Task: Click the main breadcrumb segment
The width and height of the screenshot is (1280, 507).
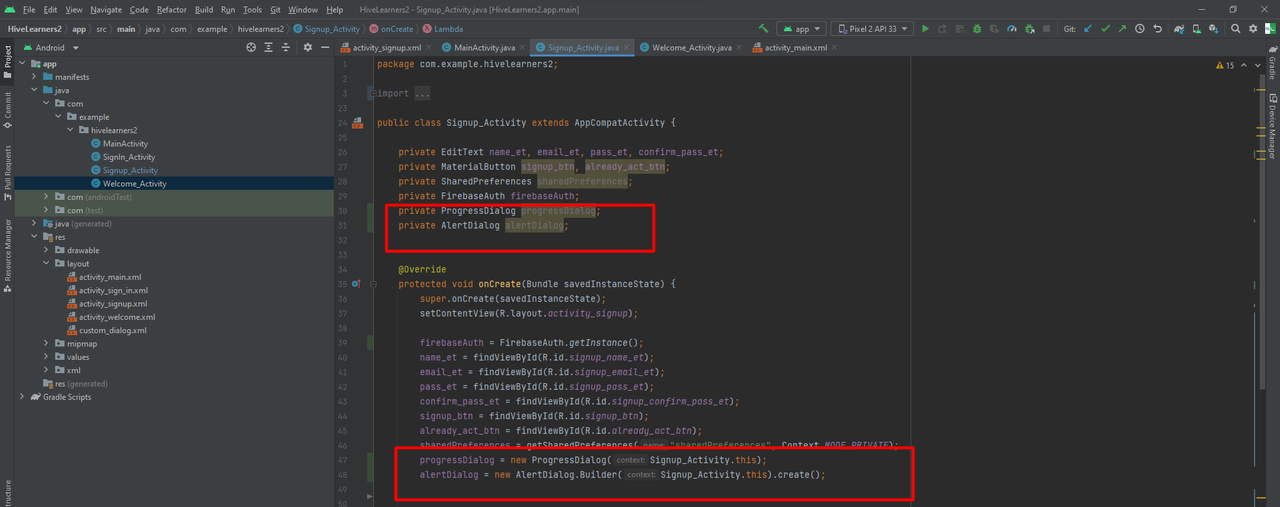Action: tap(126, 29)
